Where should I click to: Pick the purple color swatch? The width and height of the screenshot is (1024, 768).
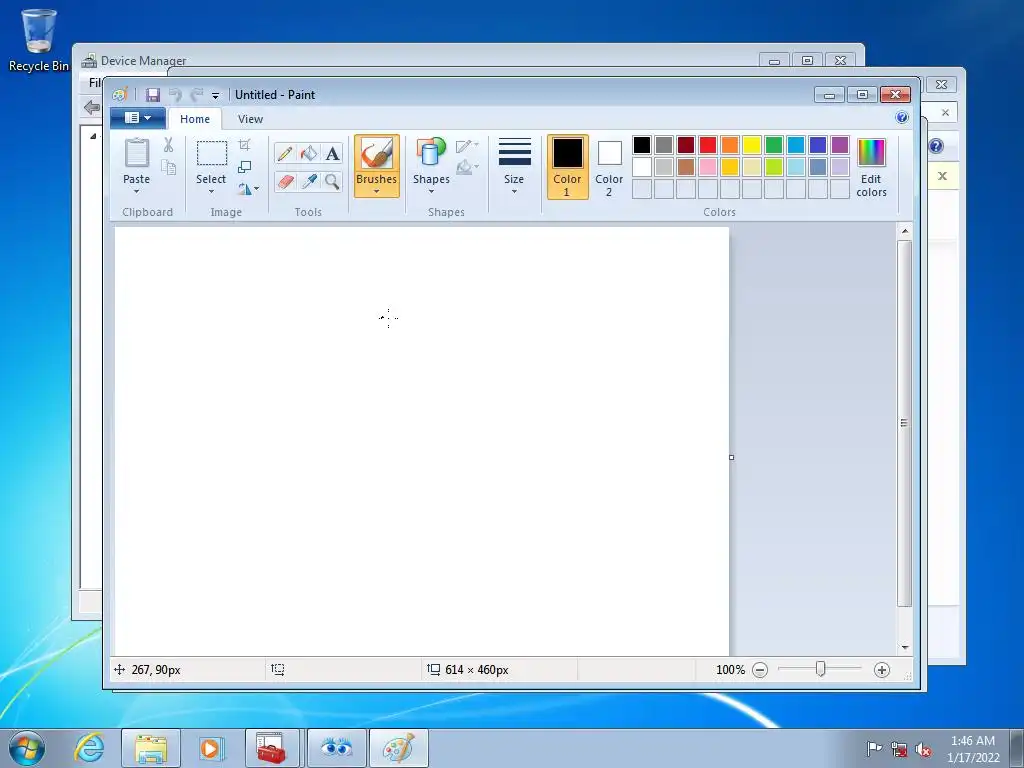pyautogui.click(x=840, y=145)
